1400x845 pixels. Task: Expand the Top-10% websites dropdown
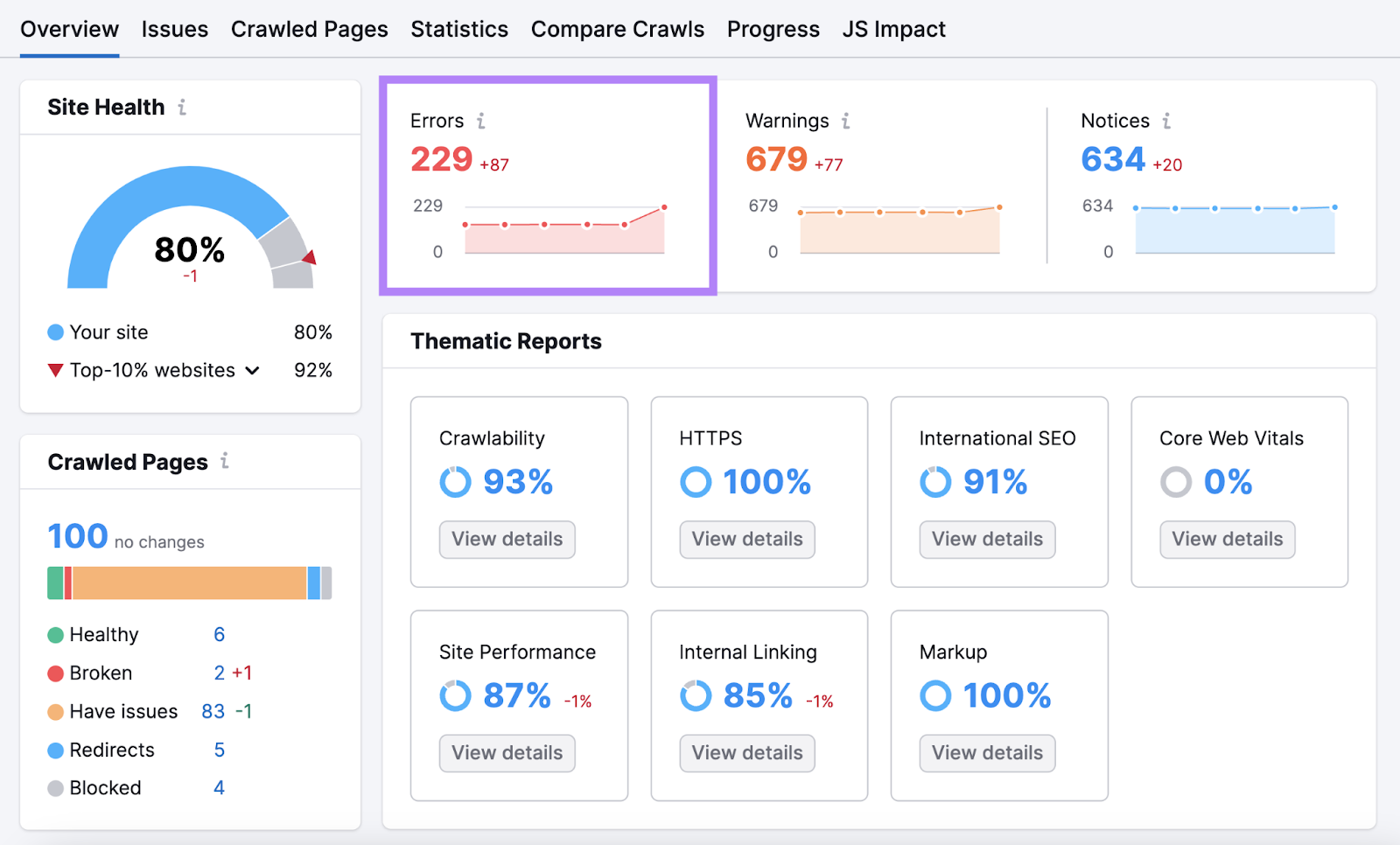252,370
